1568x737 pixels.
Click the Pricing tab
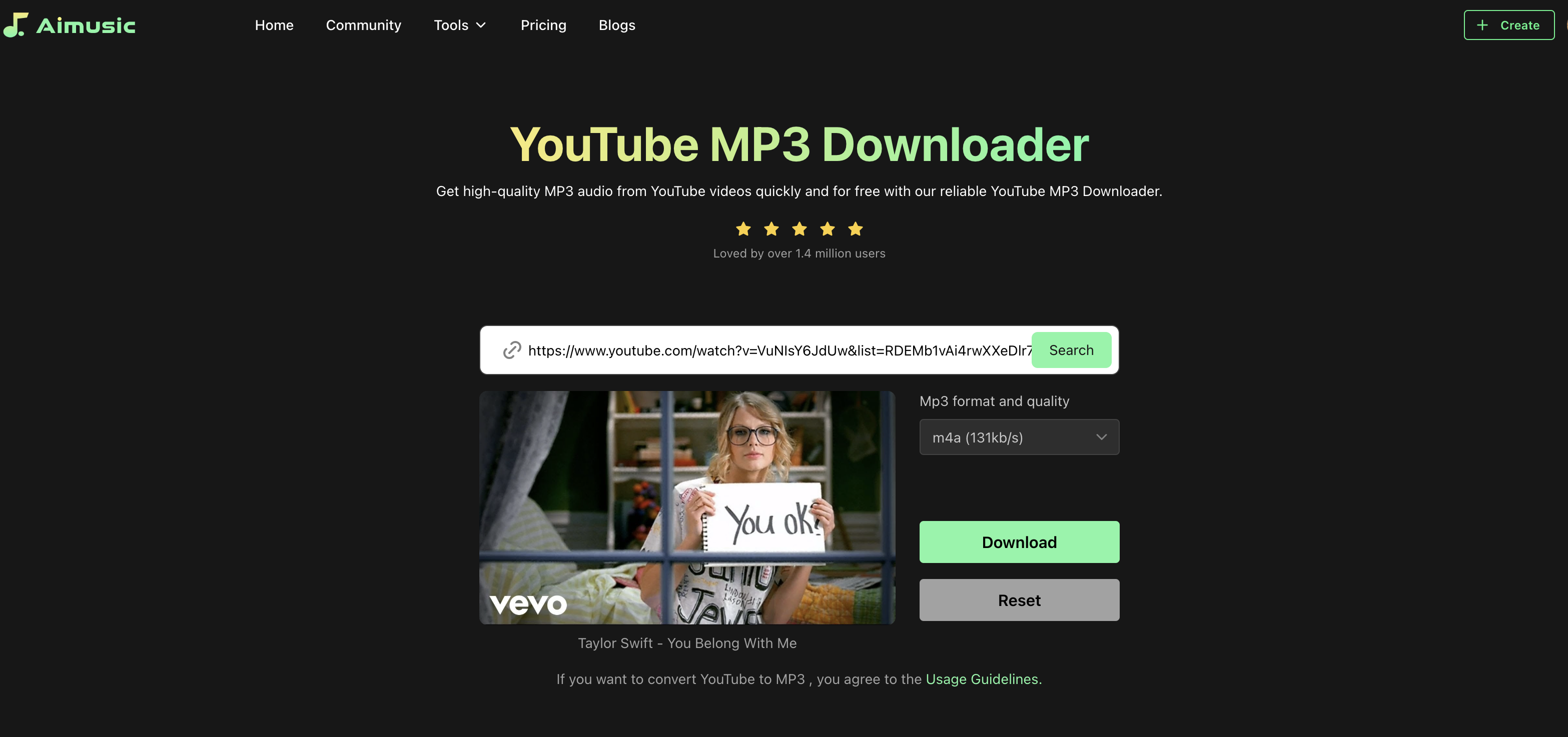click(544, 24)
